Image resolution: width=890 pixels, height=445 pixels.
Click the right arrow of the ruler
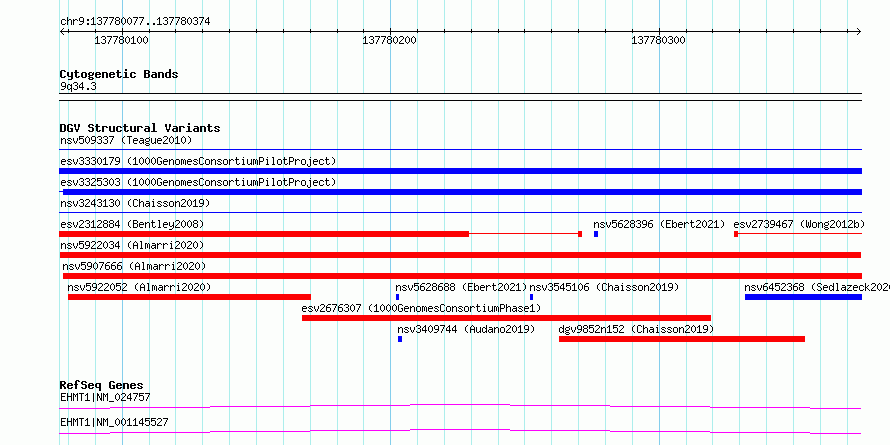[859, 32]
